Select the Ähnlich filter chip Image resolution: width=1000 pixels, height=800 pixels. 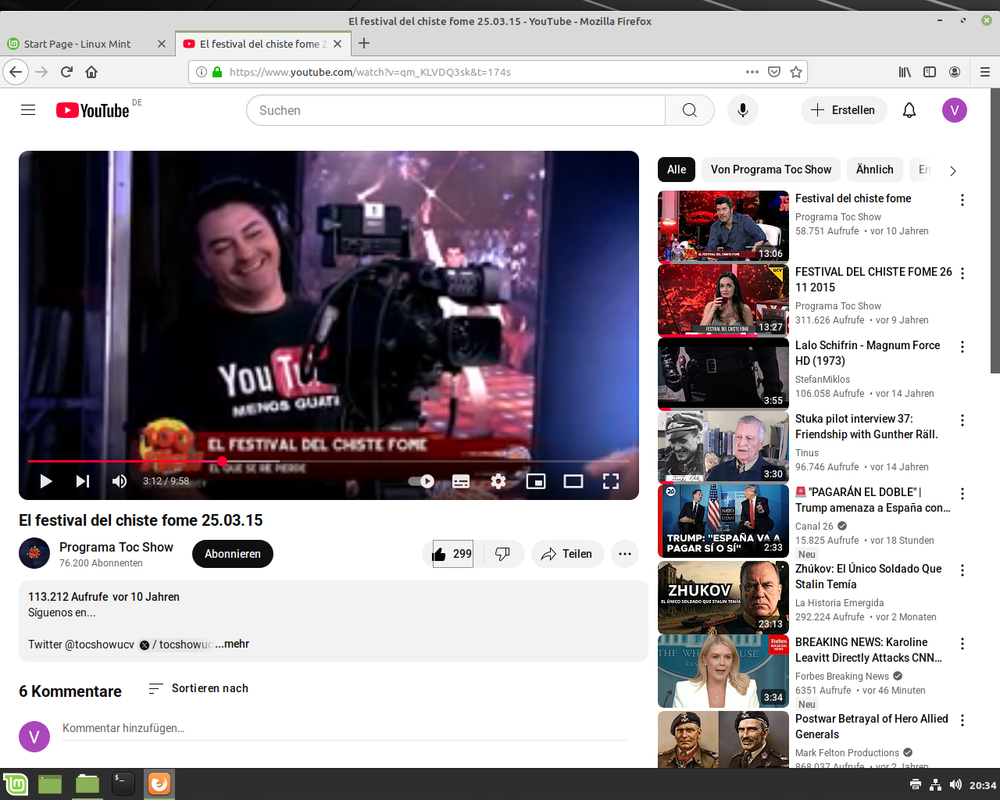[874, 170]
